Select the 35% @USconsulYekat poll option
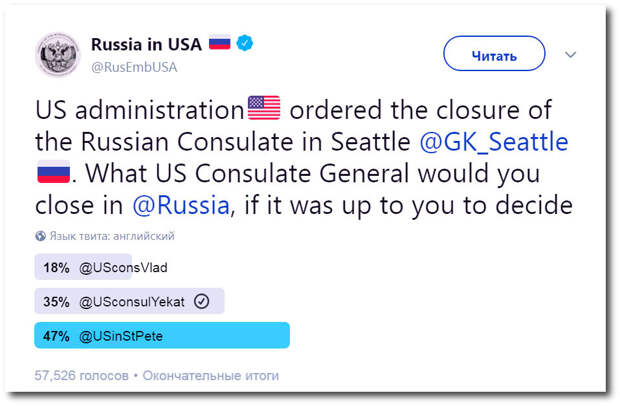 (x=129, y=302)
